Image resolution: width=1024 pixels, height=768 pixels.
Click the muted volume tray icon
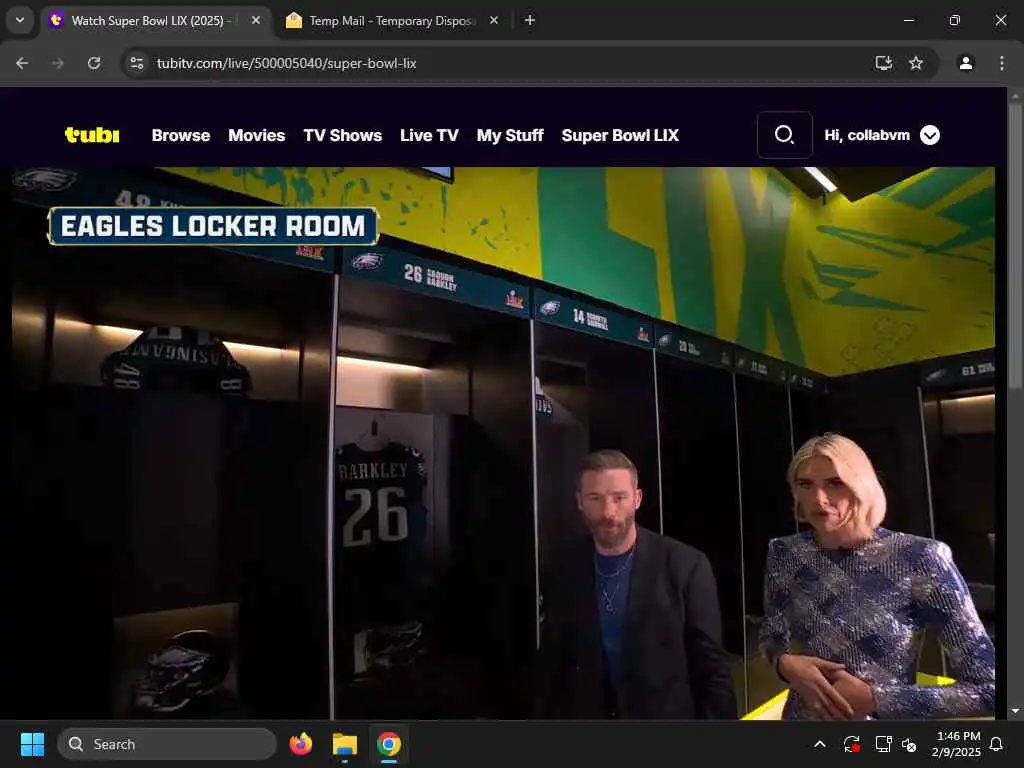coord(909,744)
